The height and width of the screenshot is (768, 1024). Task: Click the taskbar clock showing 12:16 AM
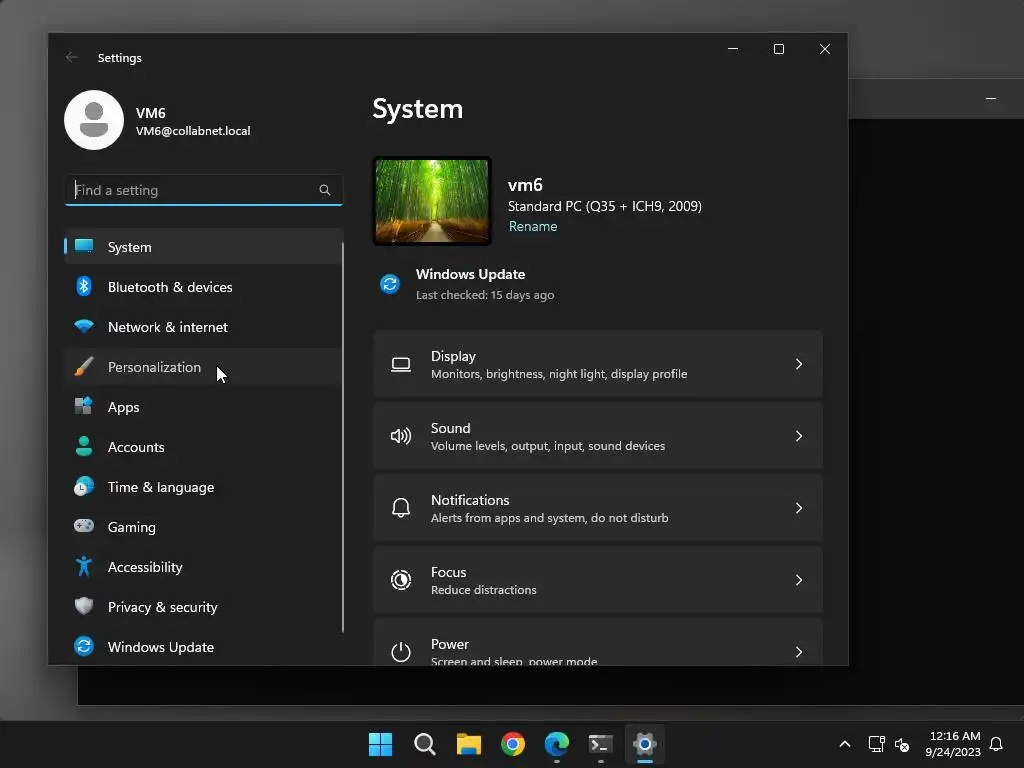click(952, 744)
